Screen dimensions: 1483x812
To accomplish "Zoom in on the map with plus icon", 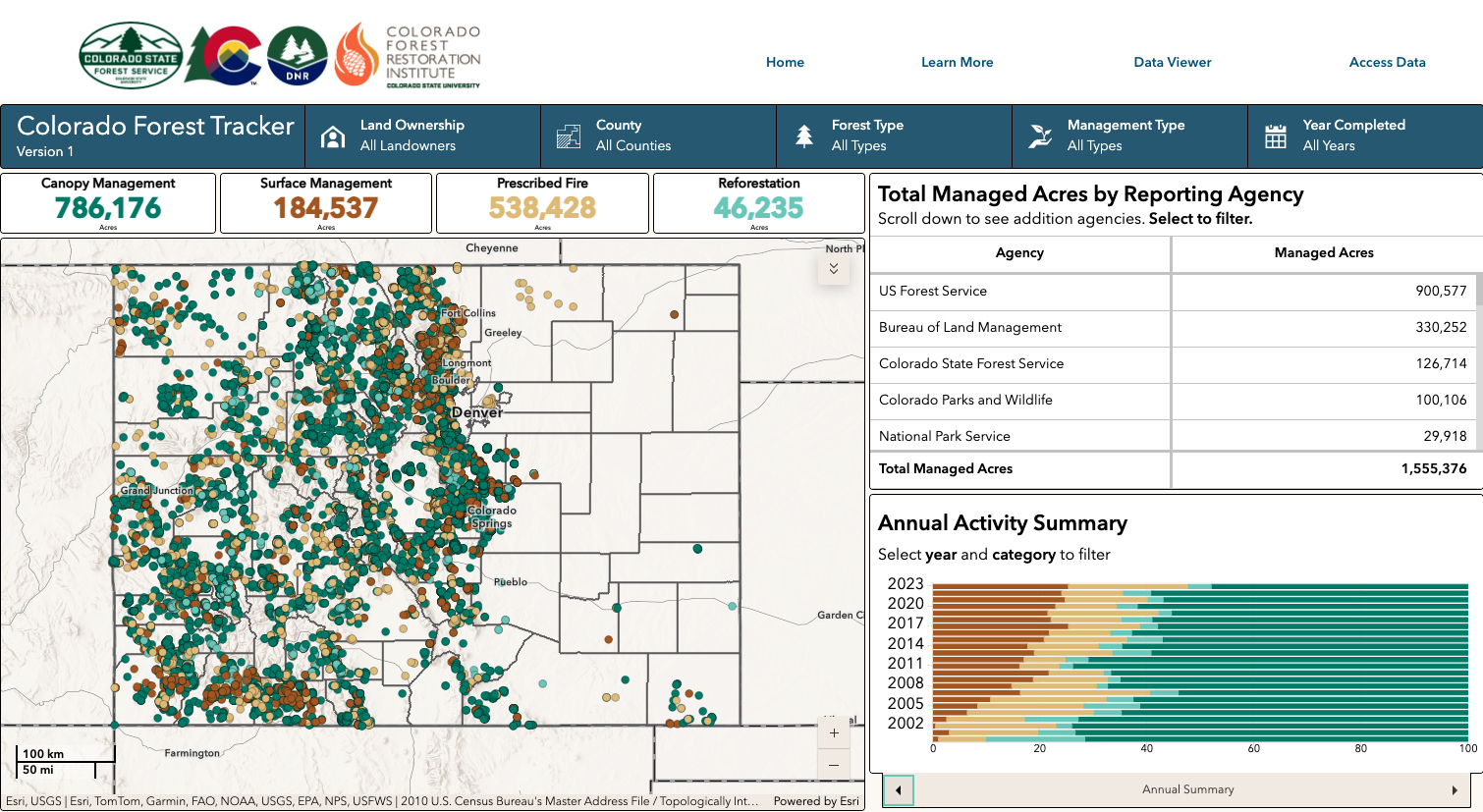I will click(x=832, y=731).
